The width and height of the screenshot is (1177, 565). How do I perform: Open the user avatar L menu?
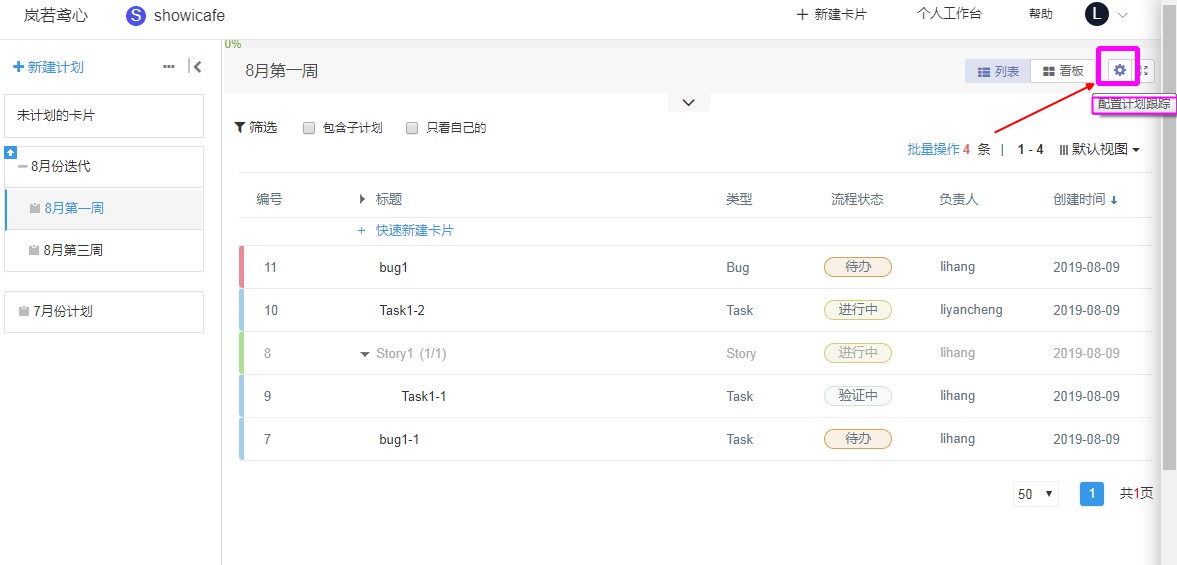coord(1097,14)
